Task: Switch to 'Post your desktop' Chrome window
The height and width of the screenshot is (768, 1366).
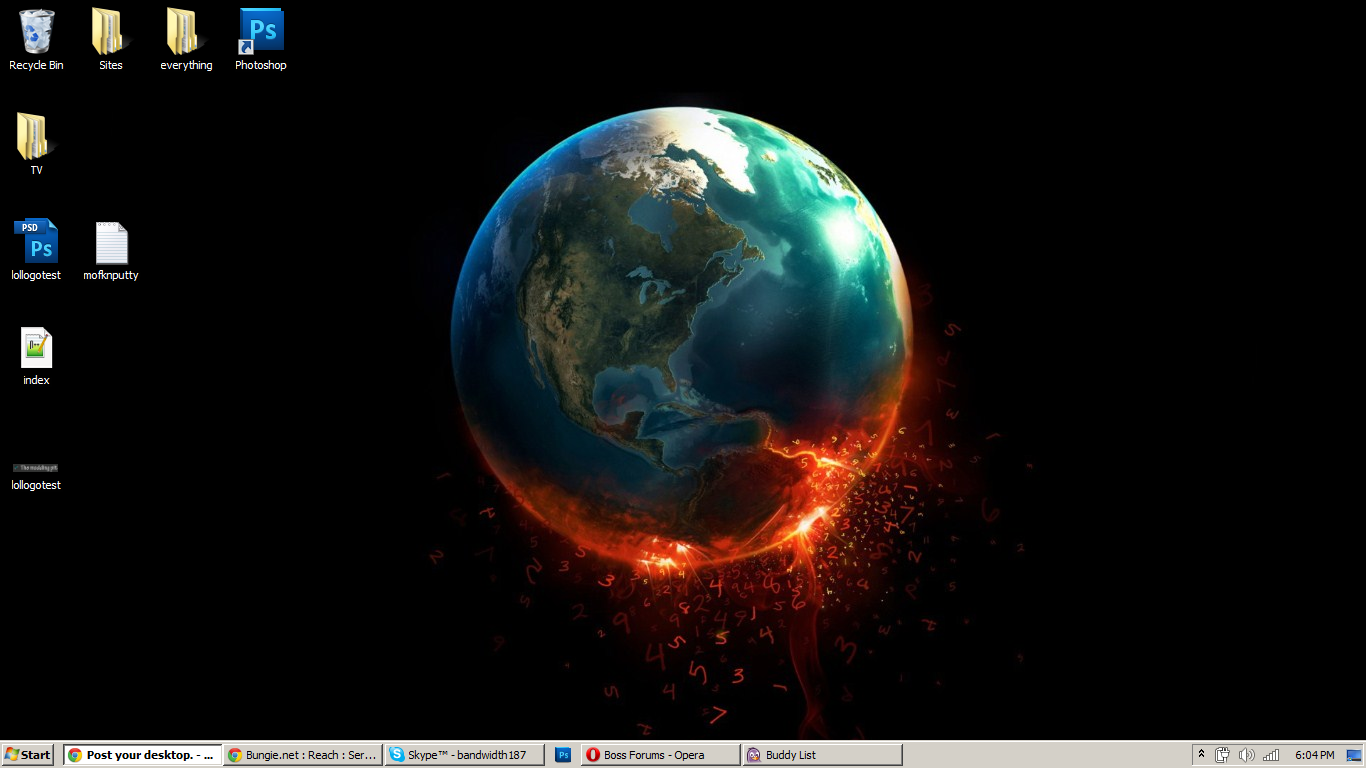Action: click(142, 755)
